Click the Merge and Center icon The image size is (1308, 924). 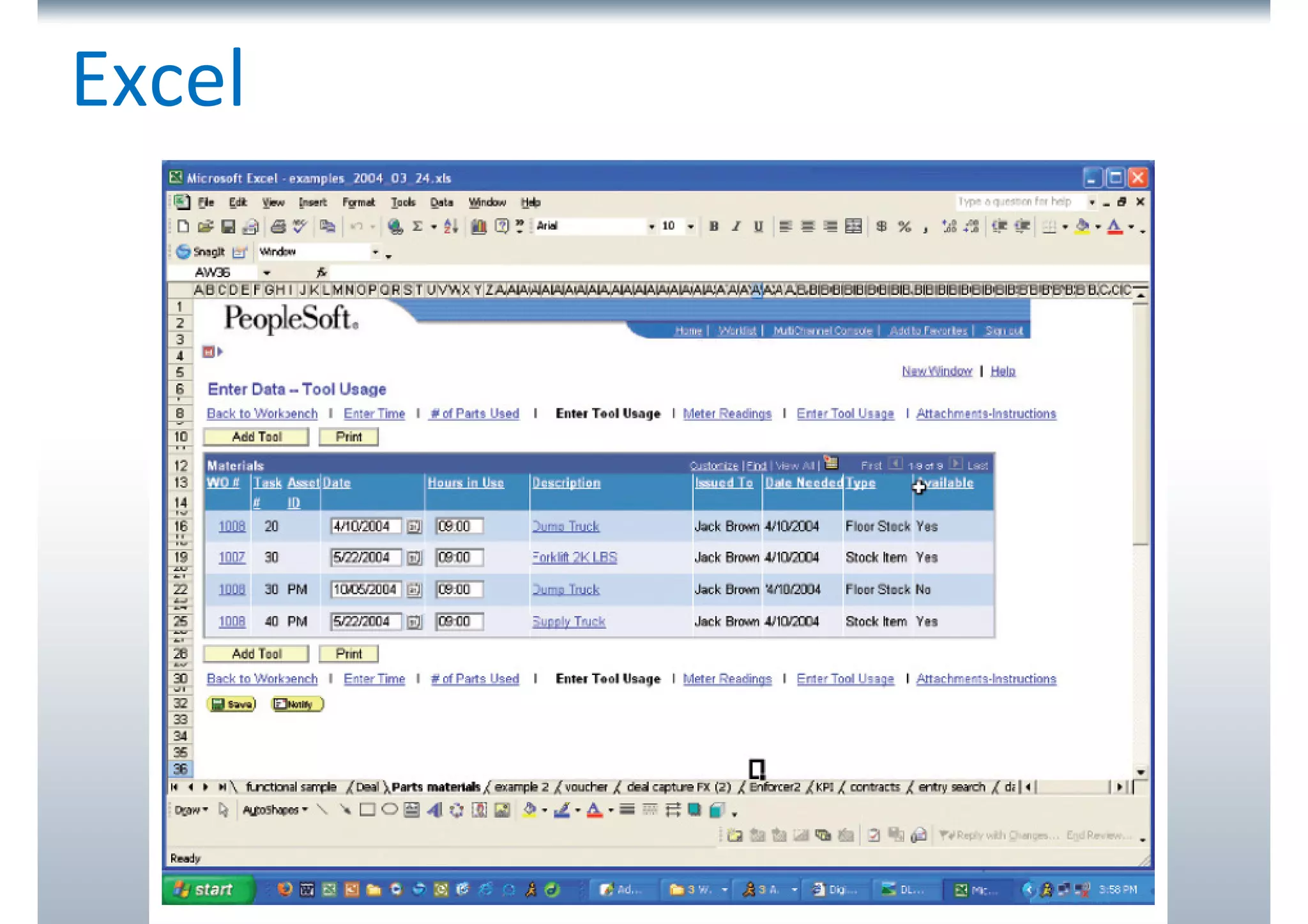point(853,227)
